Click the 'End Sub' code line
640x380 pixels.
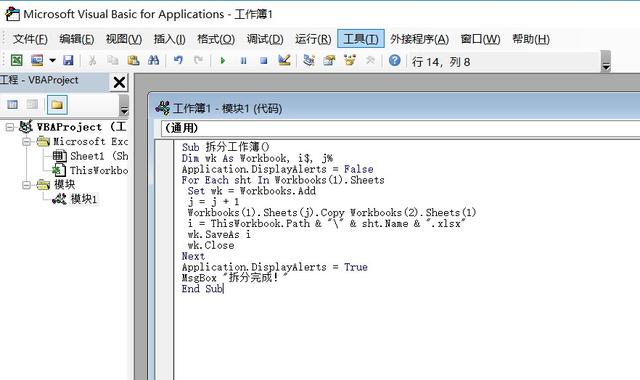(x=202, y=289)
